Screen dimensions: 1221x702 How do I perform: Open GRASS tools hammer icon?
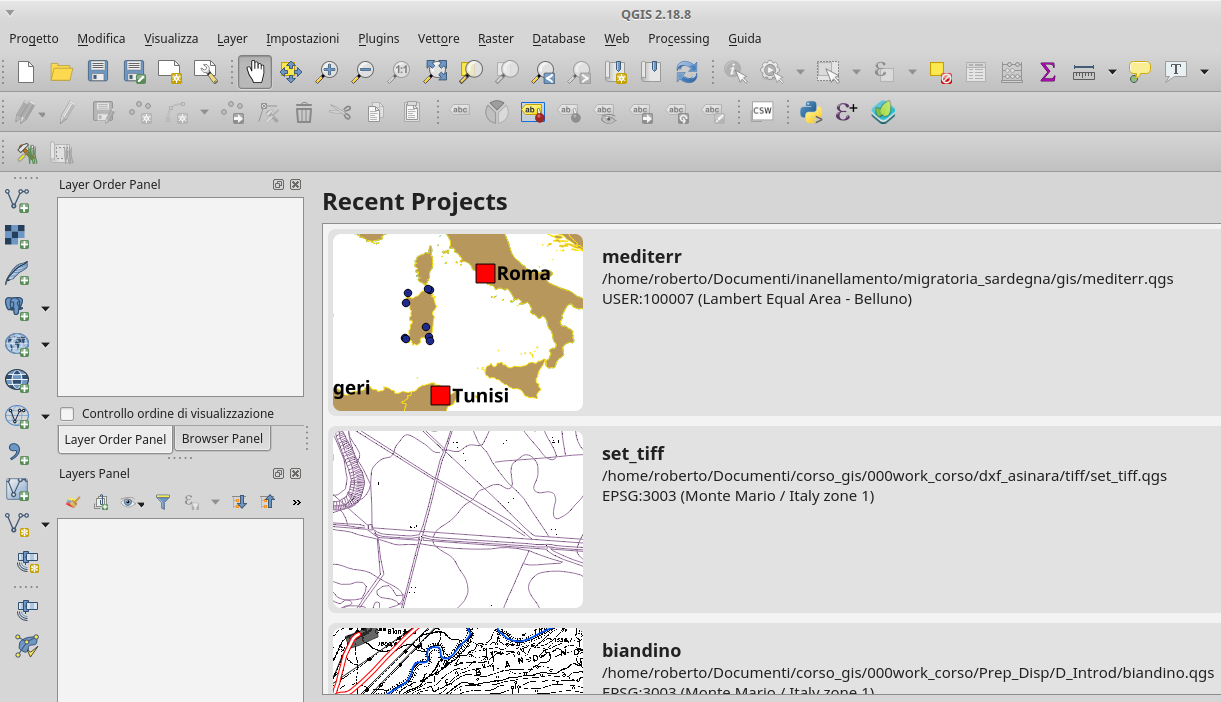pyautogui.click(x=26, y=153)
